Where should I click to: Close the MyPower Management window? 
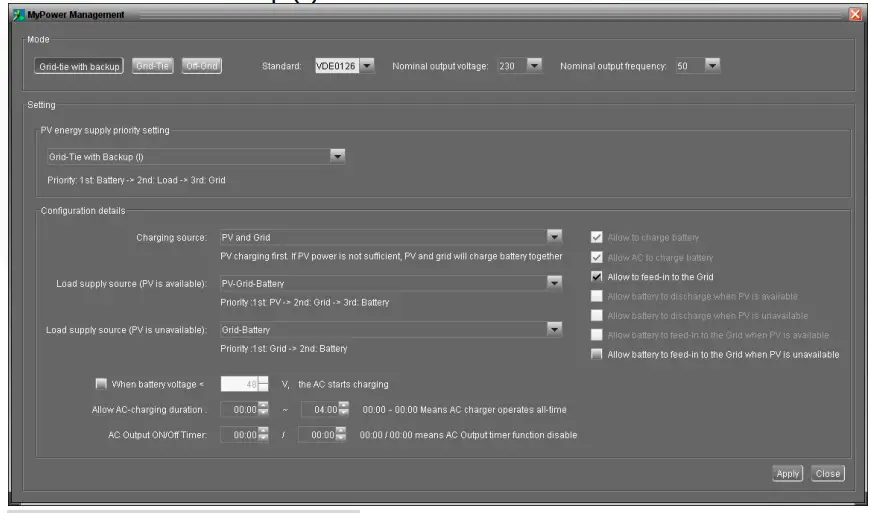click(855, 14)
